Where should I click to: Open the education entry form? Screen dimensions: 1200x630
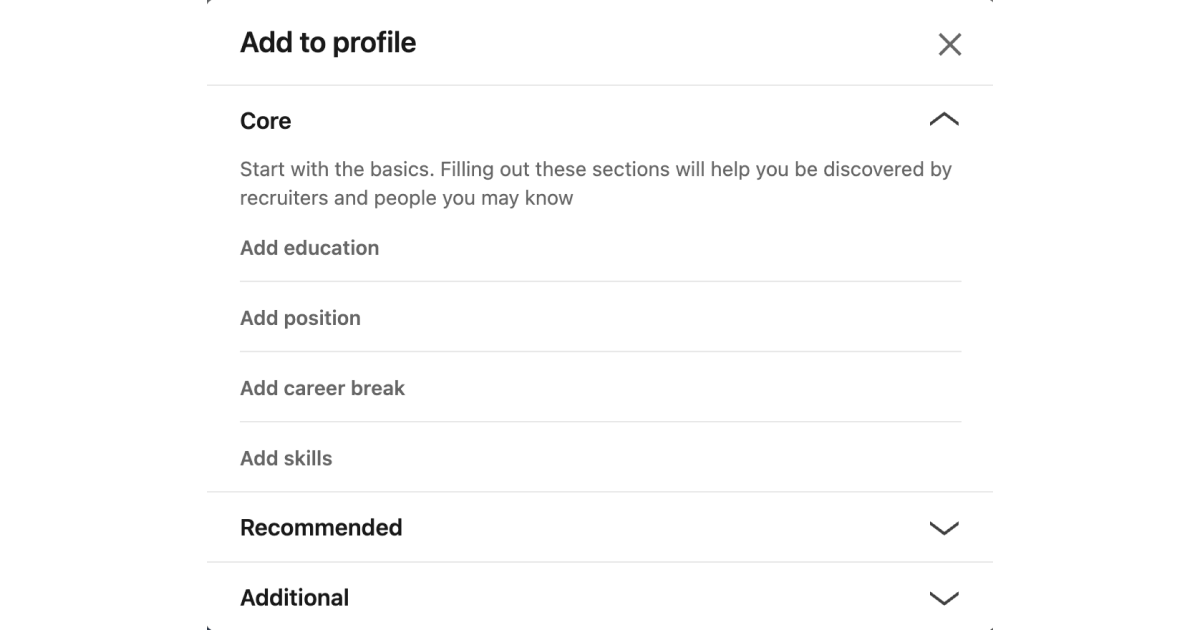309,247
